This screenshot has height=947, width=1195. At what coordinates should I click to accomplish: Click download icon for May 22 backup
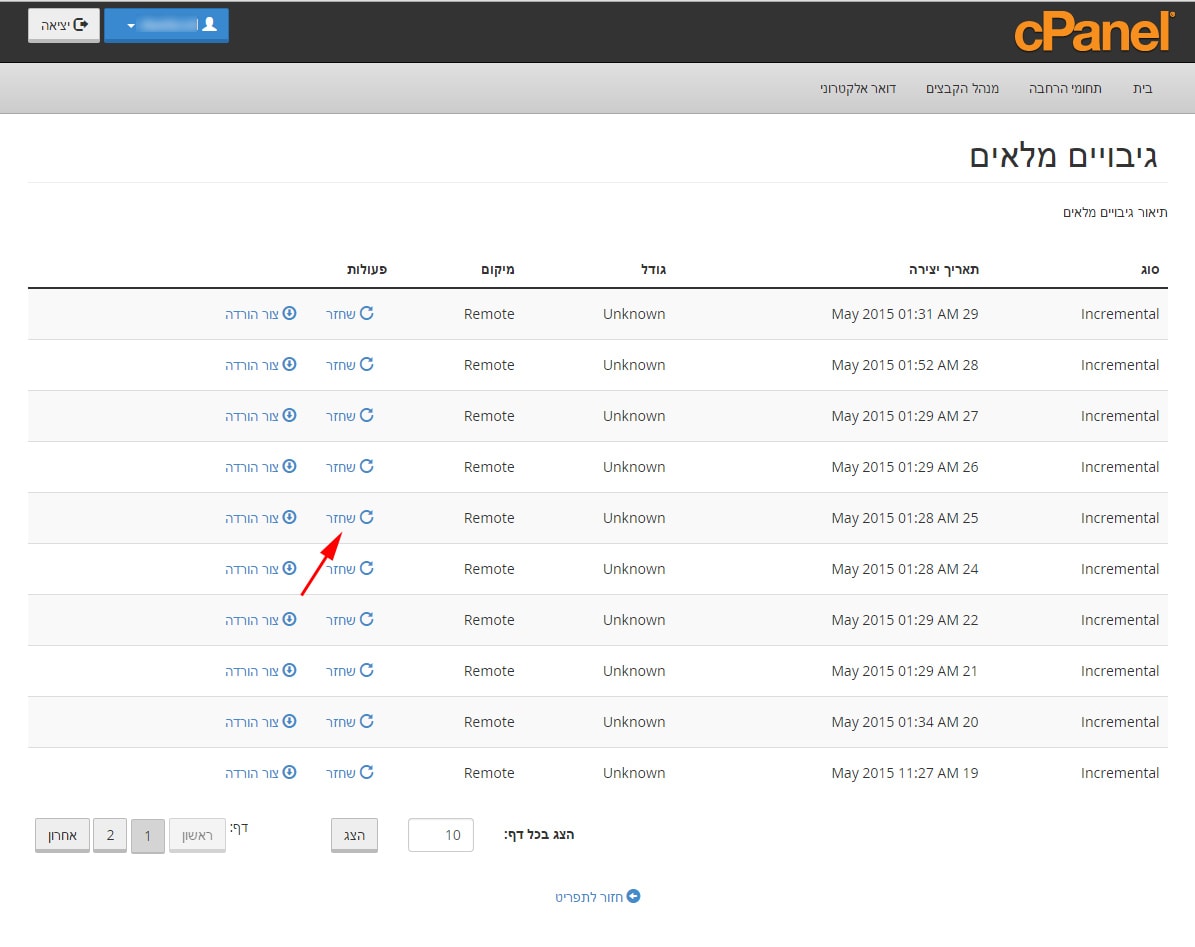pos(290,619)
